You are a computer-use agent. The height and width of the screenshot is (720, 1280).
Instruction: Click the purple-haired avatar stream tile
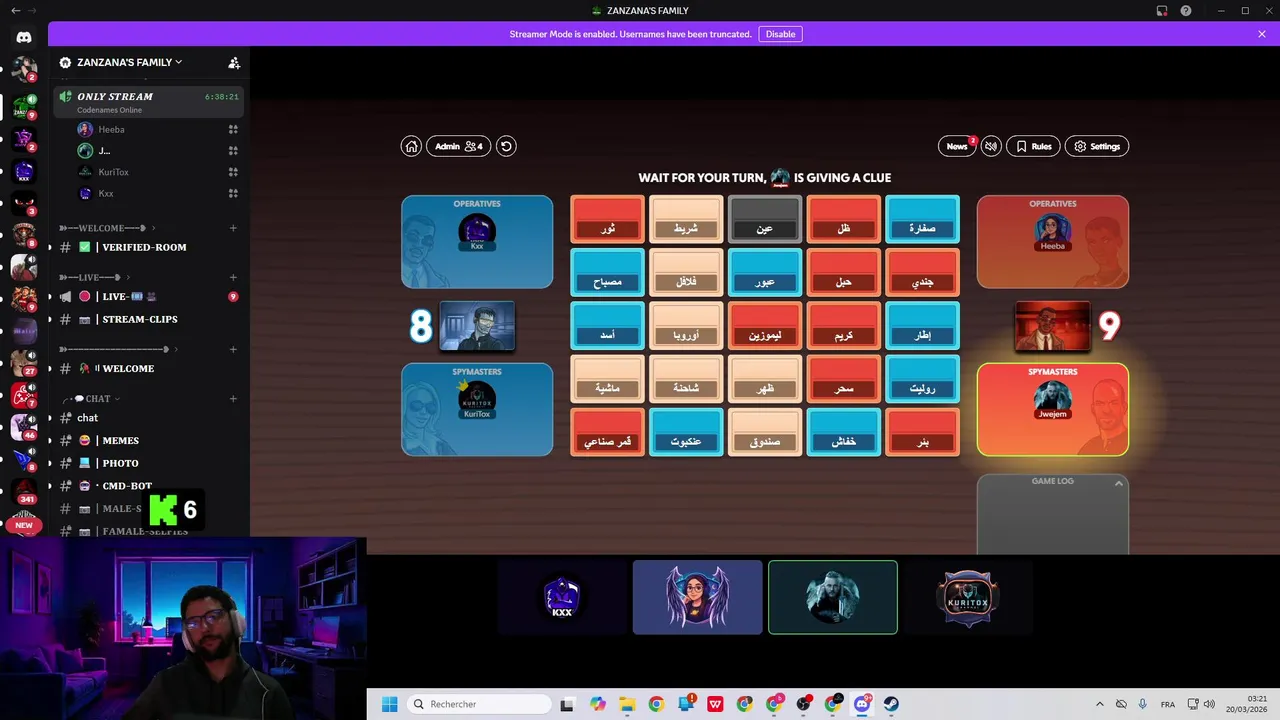tap(697, 597)
